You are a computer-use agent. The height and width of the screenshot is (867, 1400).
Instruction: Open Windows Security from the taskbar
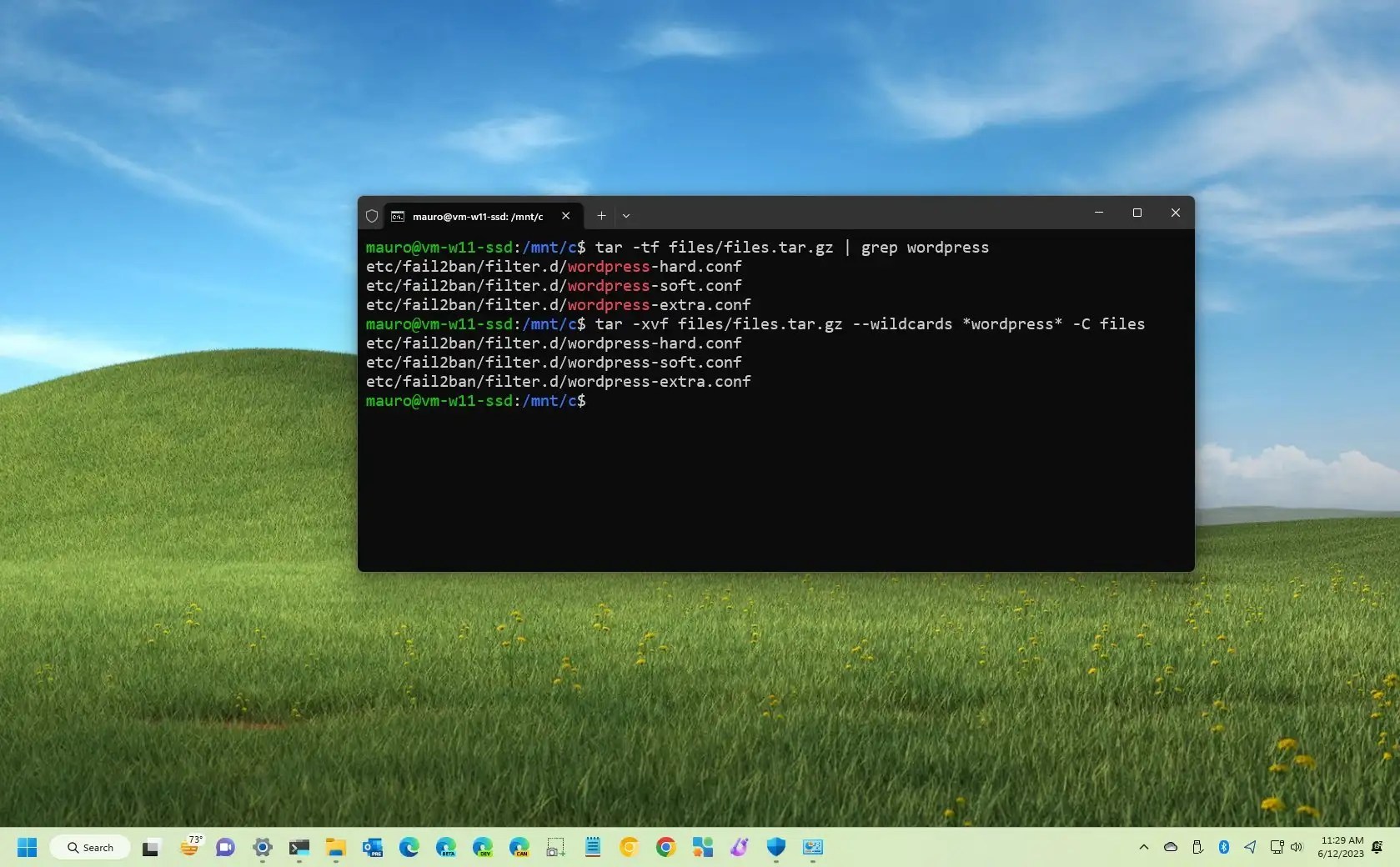(775, 847)
